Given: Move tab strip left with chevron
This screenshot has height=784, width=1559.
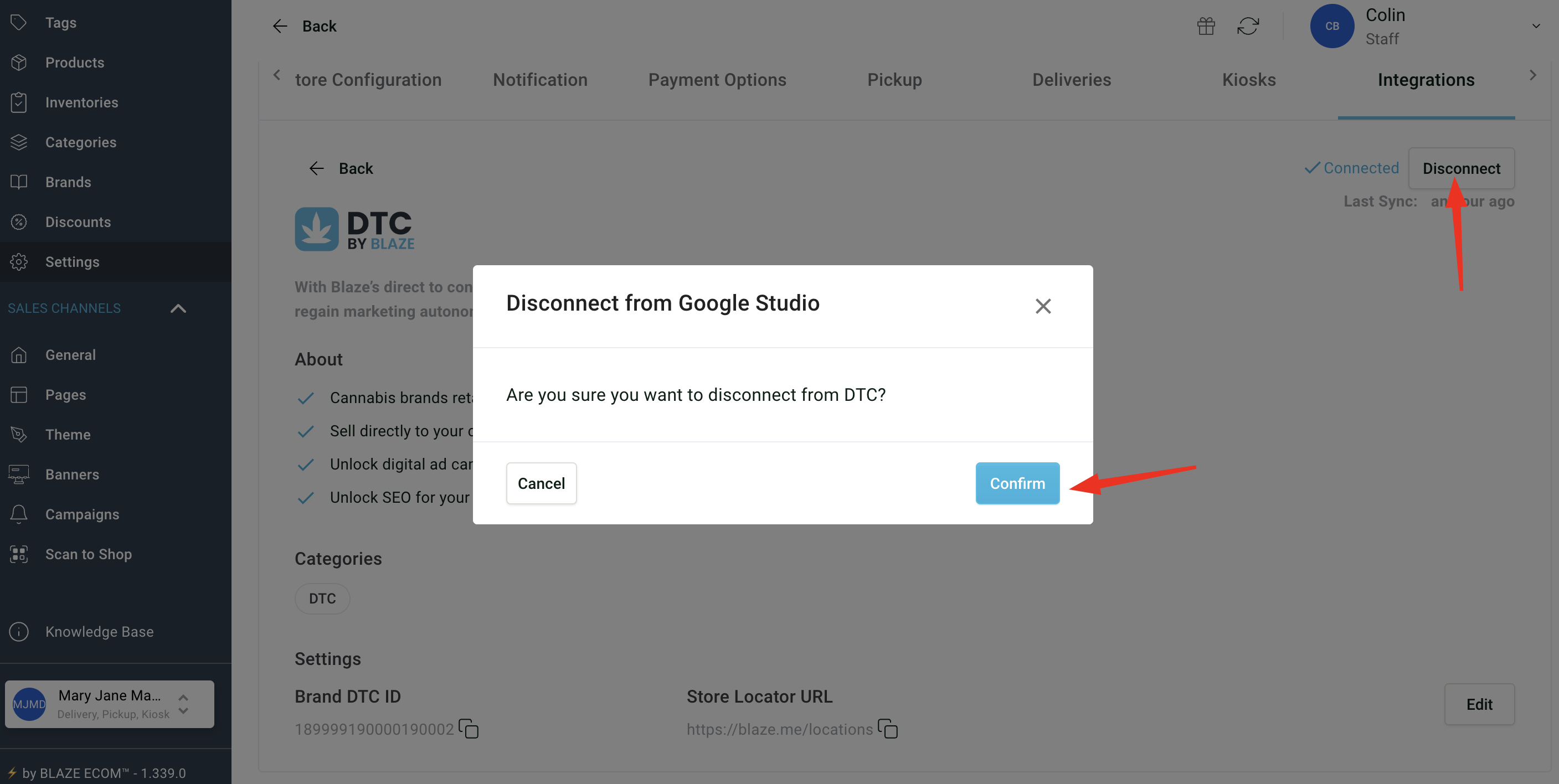Looking at the screenshot, I should [276, 75].
